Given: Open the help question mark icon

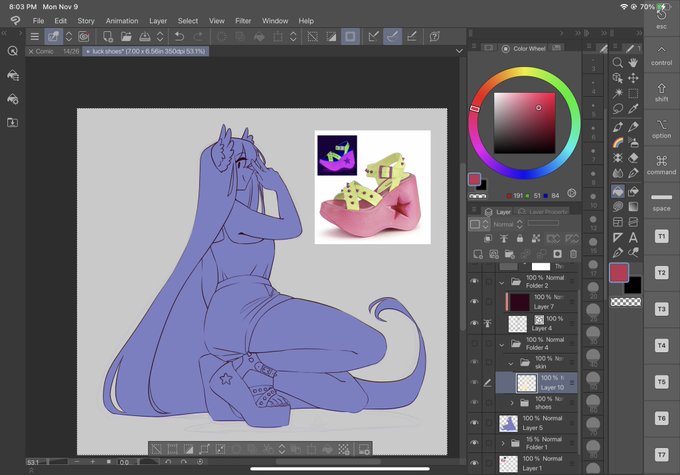Looking at the screenshot, I should point(434,37).
